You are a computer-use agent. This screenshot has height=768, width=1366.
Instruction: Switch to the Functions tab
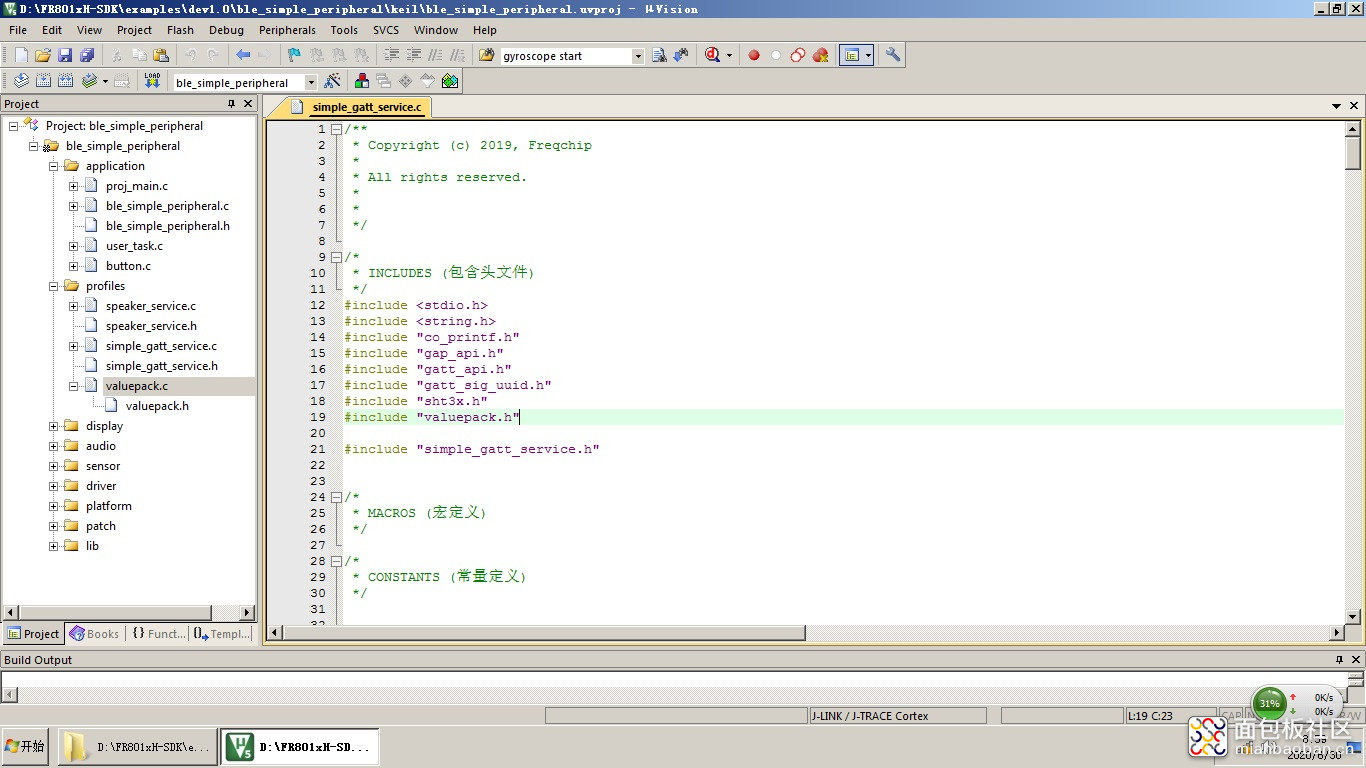[158, 634]
